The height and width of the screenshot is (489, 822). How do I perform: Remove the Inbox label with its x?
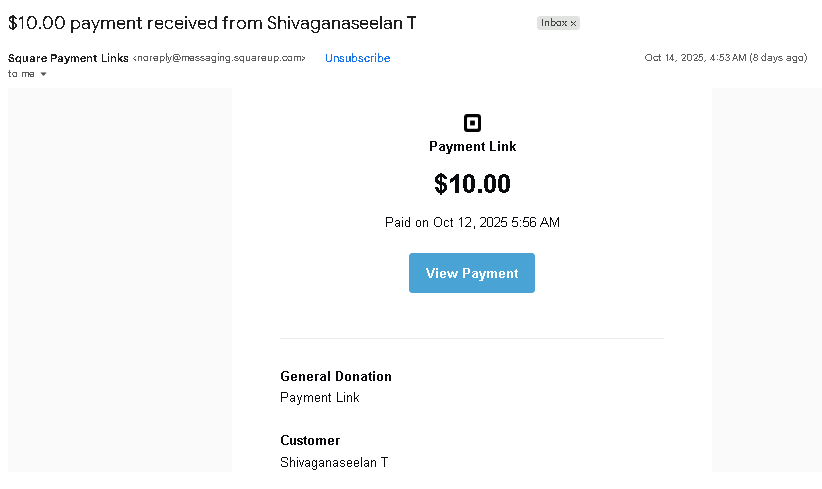[x=573, y=23]
